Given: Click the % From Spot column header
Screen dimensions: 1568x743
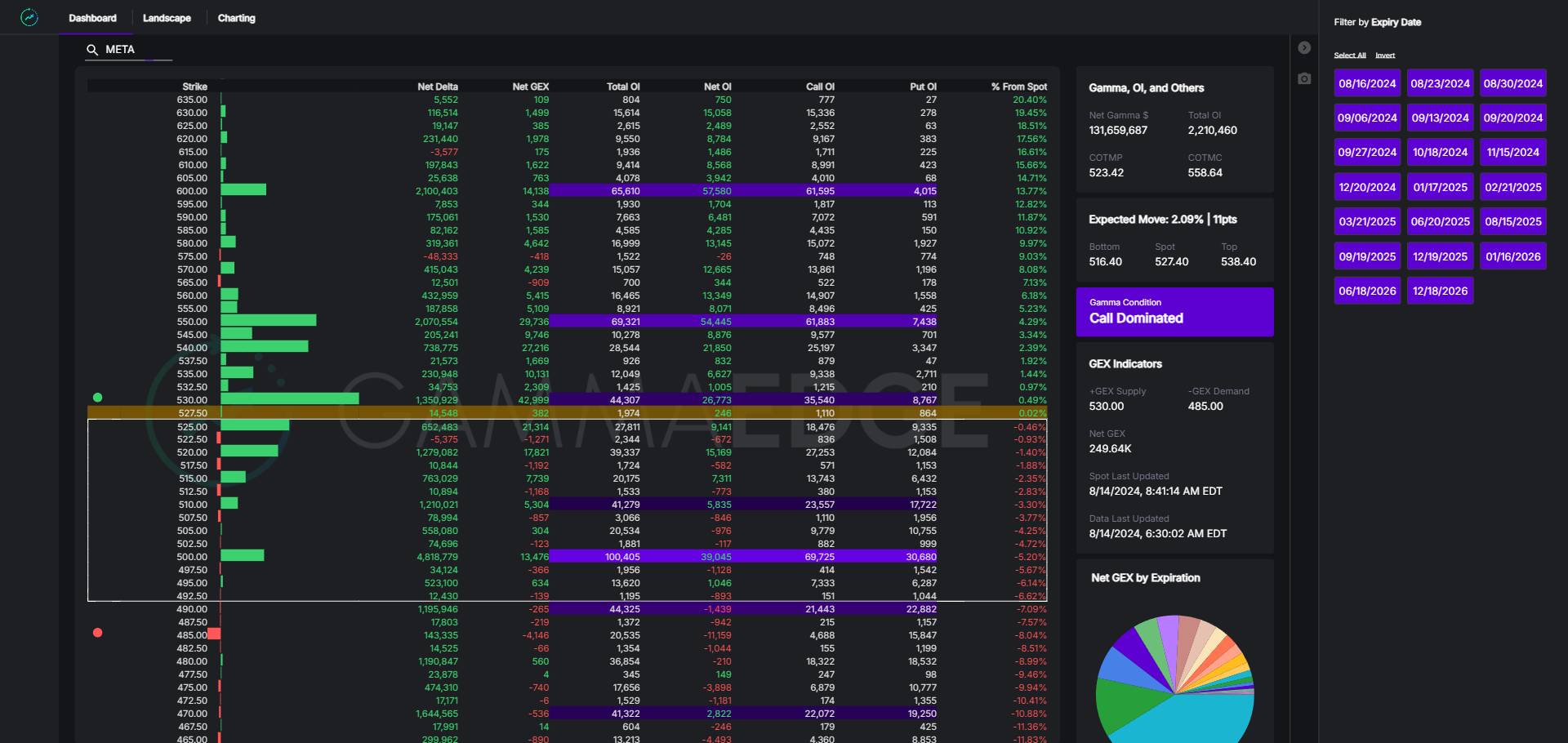Looking at the screenshot, I should (1018, 87).
